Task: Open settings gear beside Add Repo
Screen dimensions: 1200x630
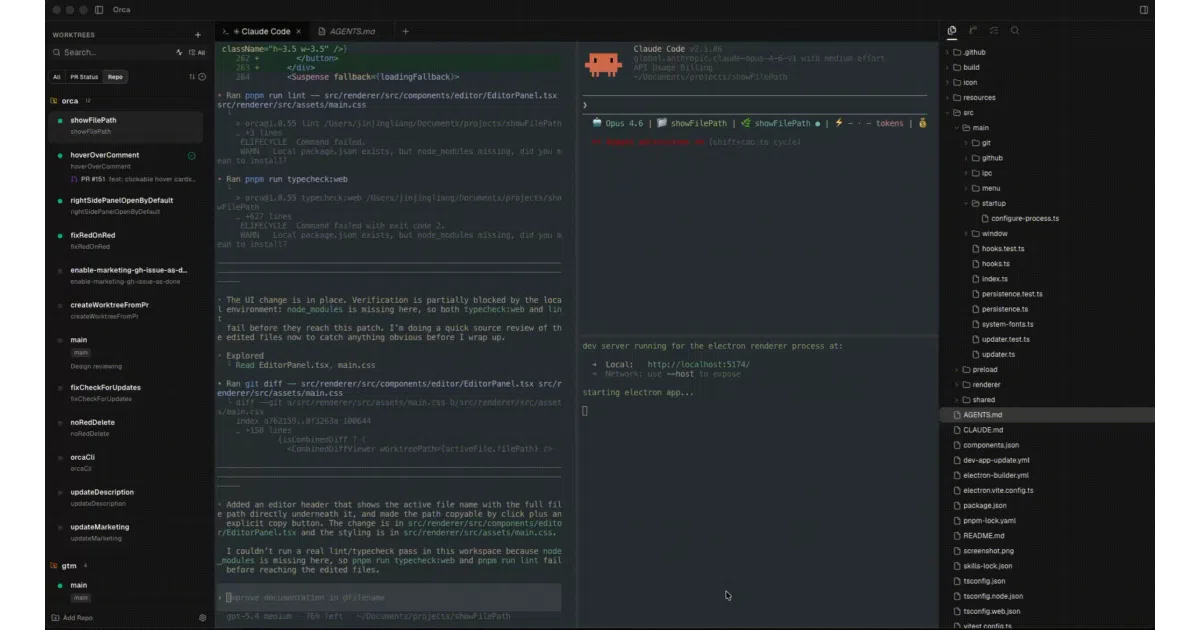Action: click(202, 618)
